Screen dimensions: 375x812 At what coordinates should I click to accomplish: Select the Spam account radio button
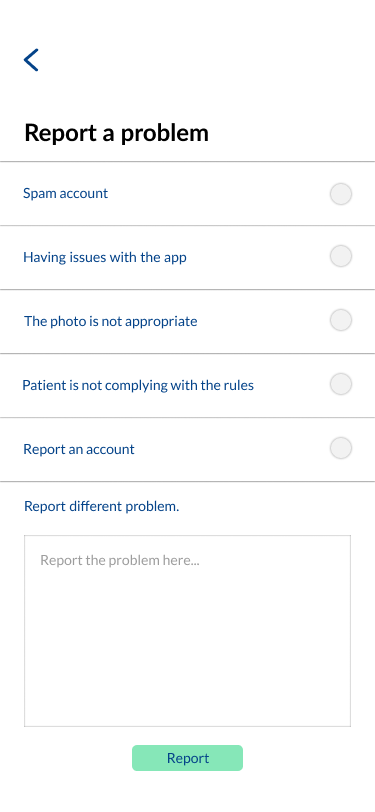pos(341,194)
